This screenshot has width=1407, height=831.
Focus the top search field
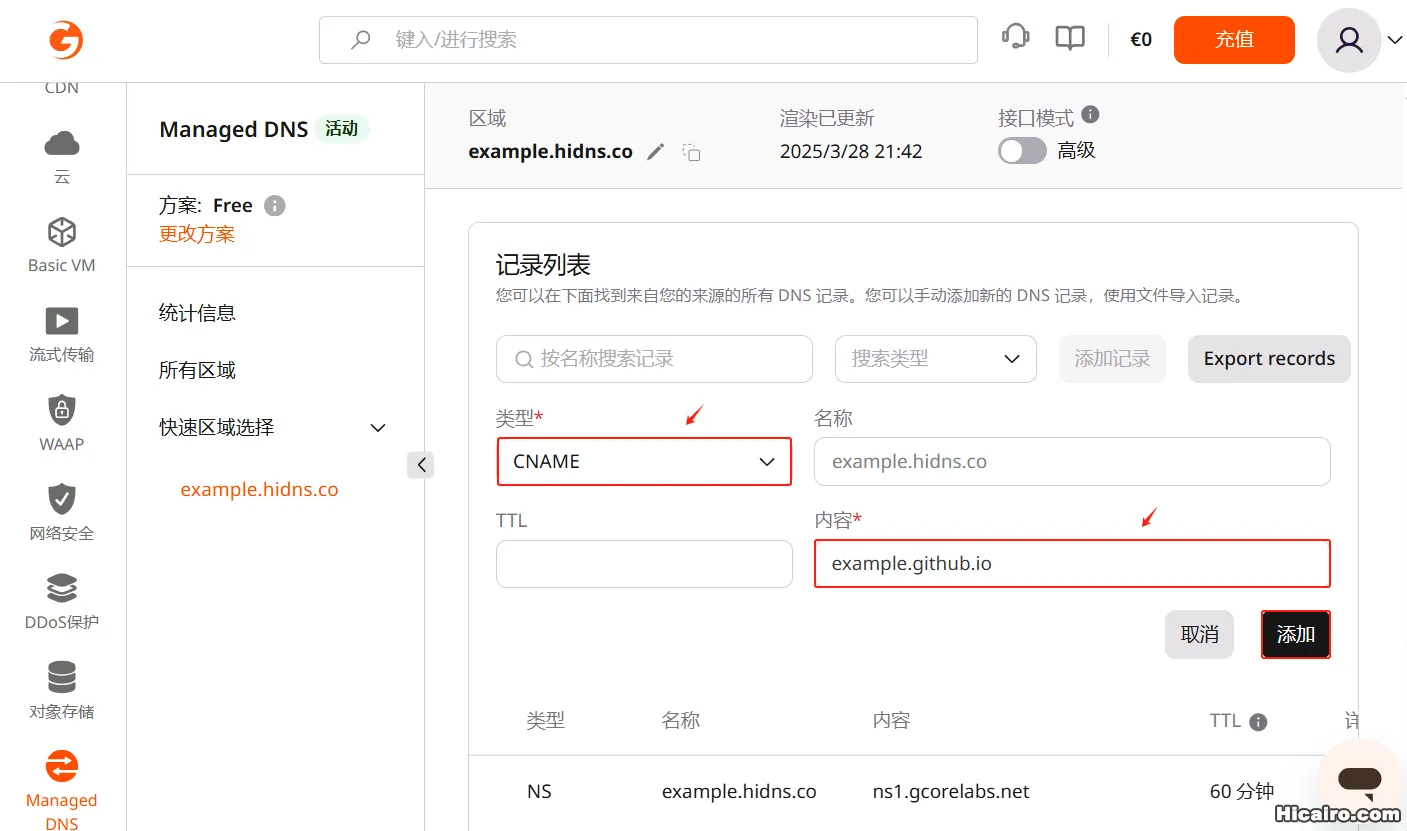tap(648, 40)
